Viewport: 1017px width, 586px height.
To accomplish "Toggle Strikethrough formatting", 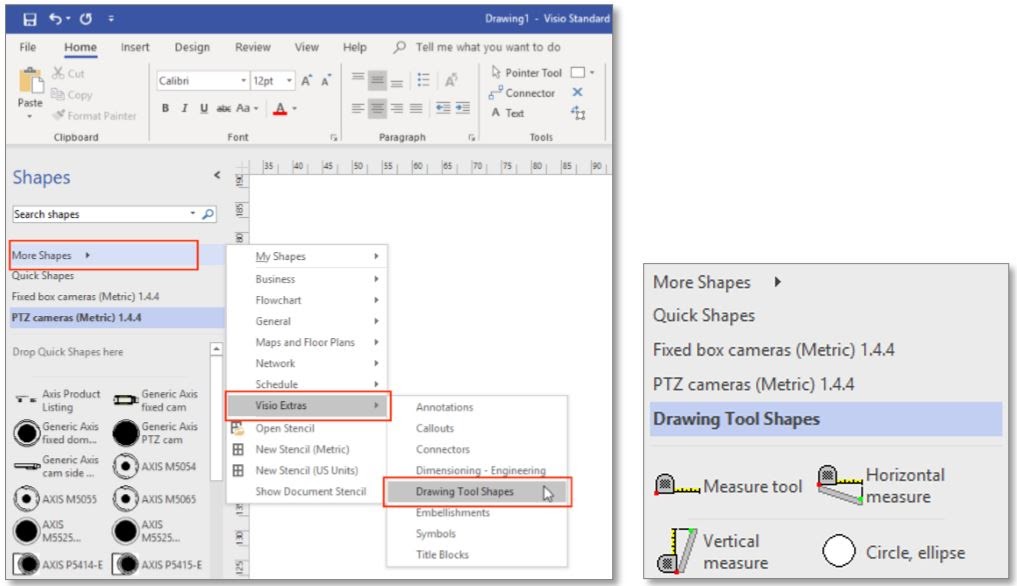I will tap(223, 108).
